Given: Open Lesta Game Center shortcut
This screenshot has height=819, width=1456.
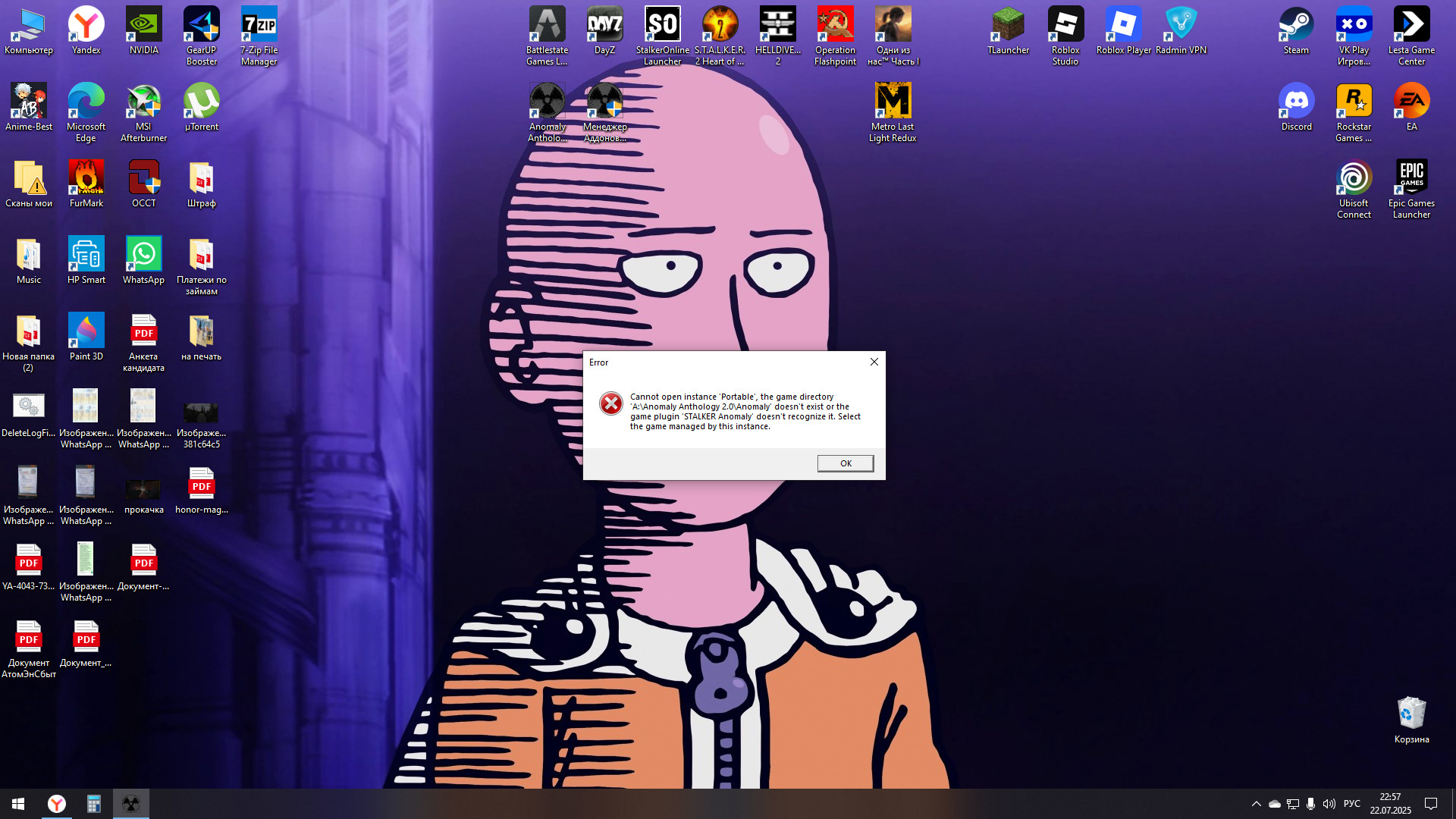Looking at the screenshot, I should (x=1411, y=36).
